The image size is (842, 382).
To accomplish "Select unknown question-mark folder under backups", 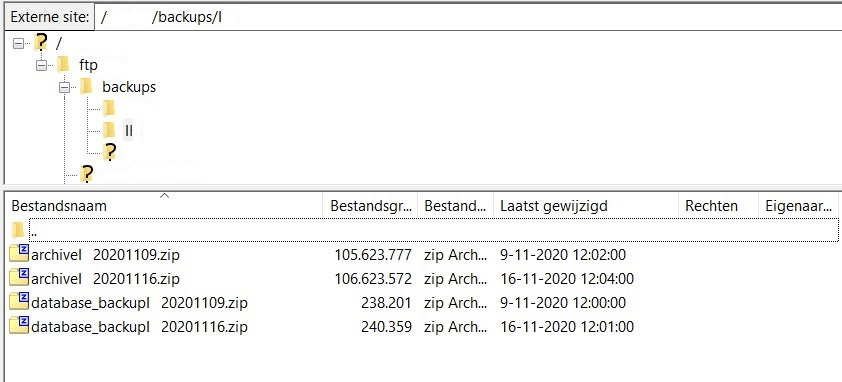I will pos(109,153).
